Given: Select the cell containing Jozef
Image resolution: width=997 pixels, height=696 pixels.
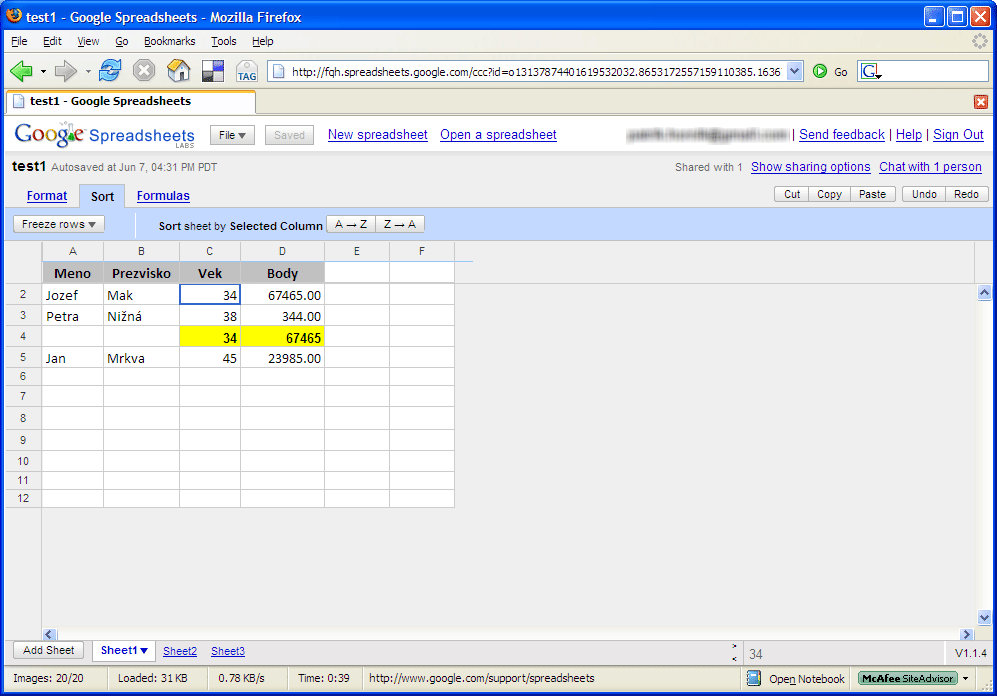Looking at the screenshot, I should (72, 295).
